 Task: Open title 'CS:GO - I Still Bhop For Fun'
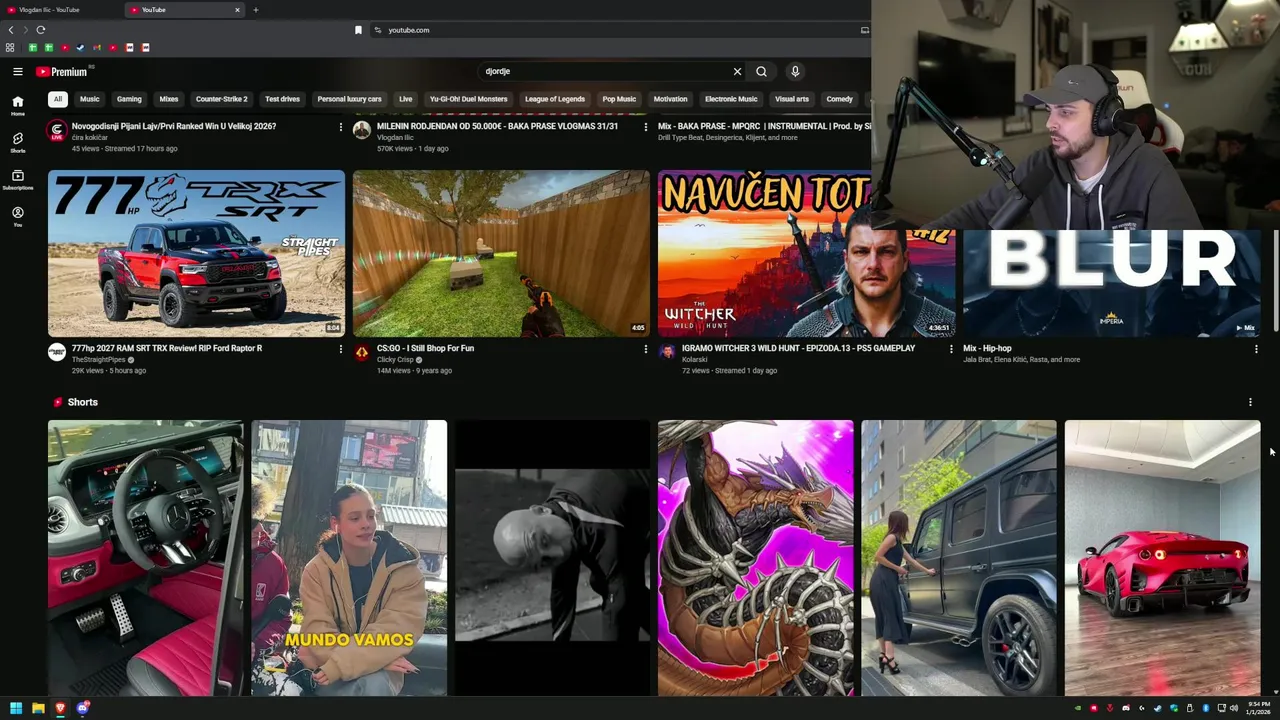[x=425, y=349]
